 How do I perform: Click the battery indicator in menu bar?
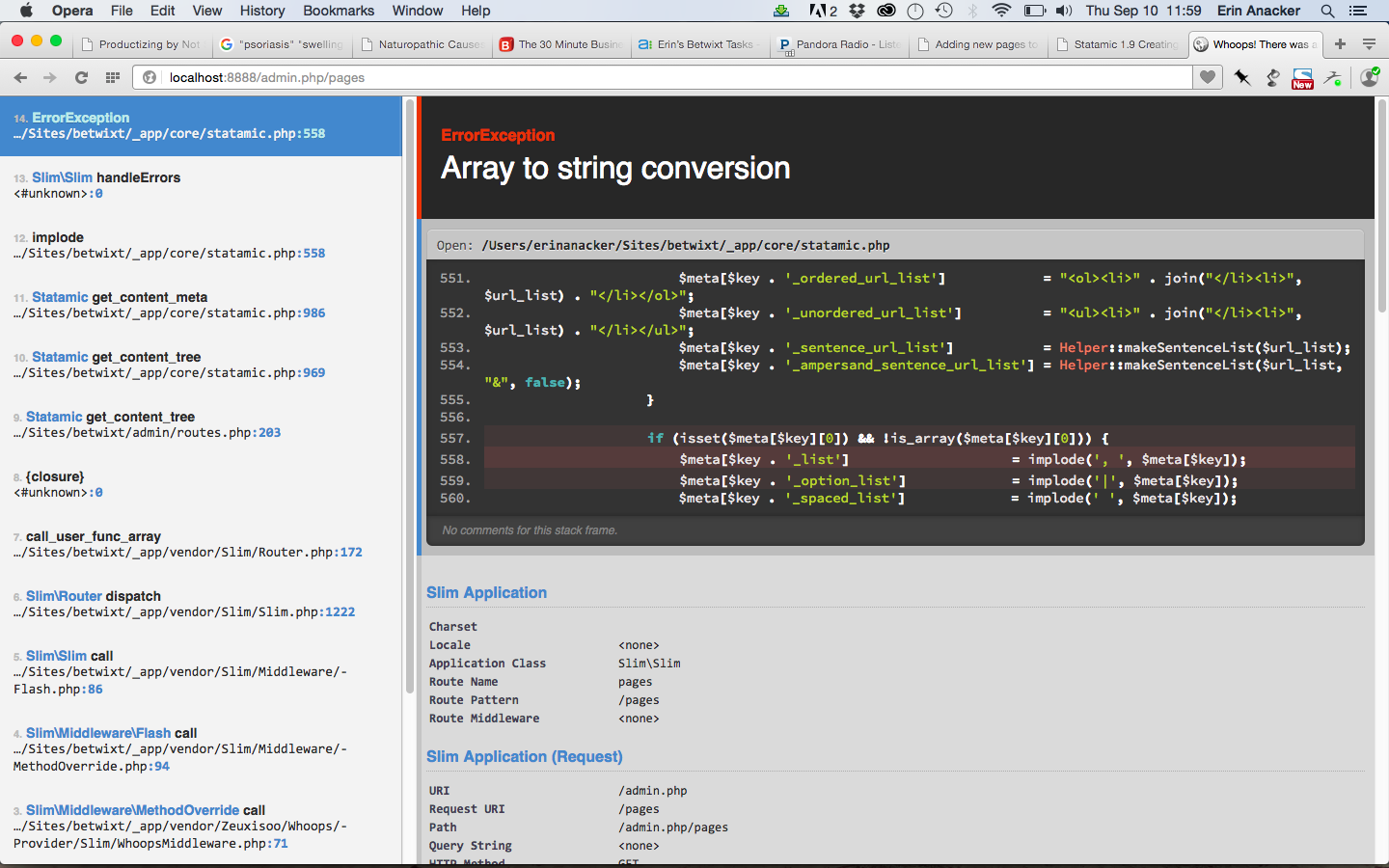click(x=1033, y=11)
